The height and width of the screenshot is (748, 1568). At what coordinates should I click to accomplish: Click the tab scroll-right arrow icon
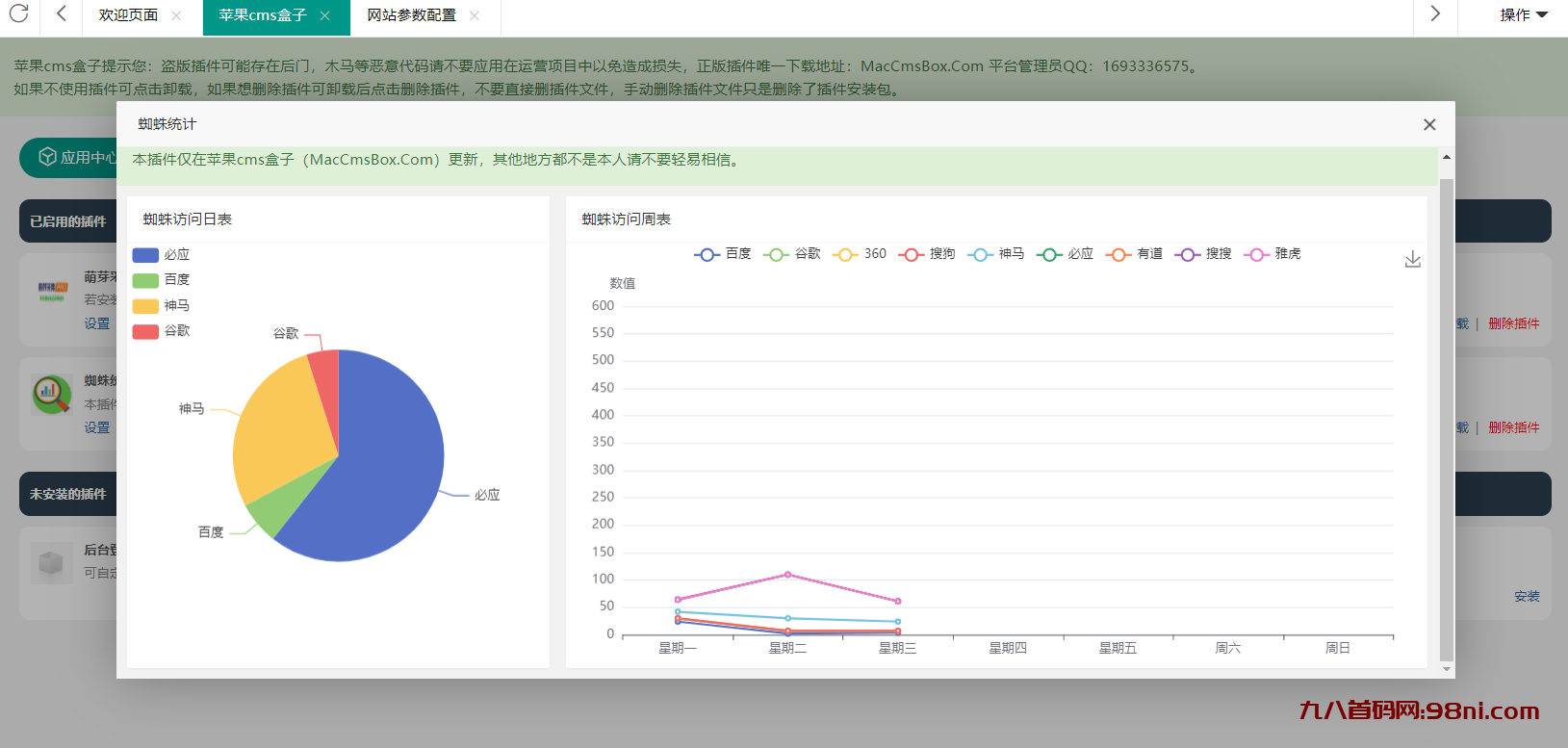1435,13
